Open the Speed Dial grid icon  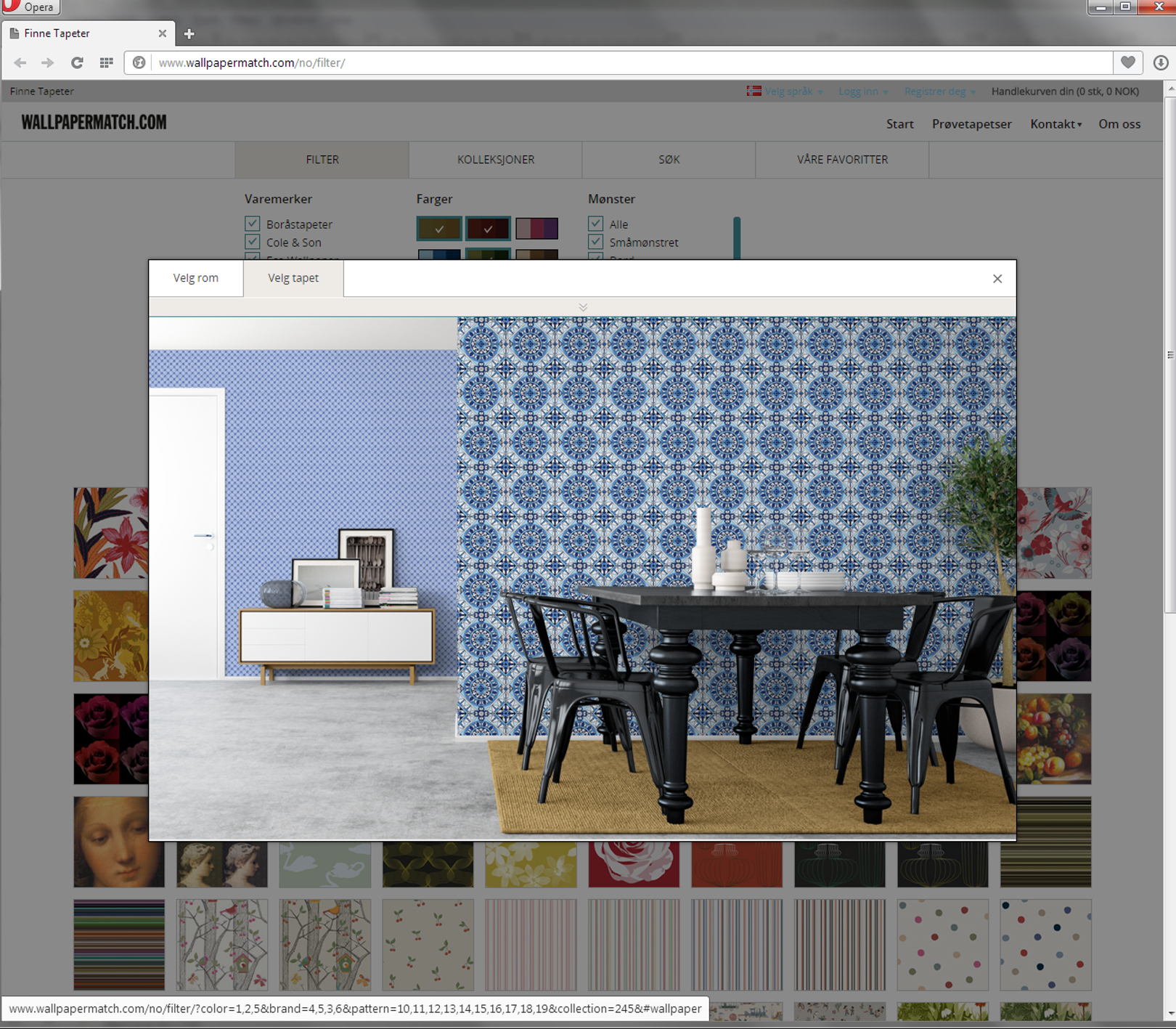pos(106,63)
